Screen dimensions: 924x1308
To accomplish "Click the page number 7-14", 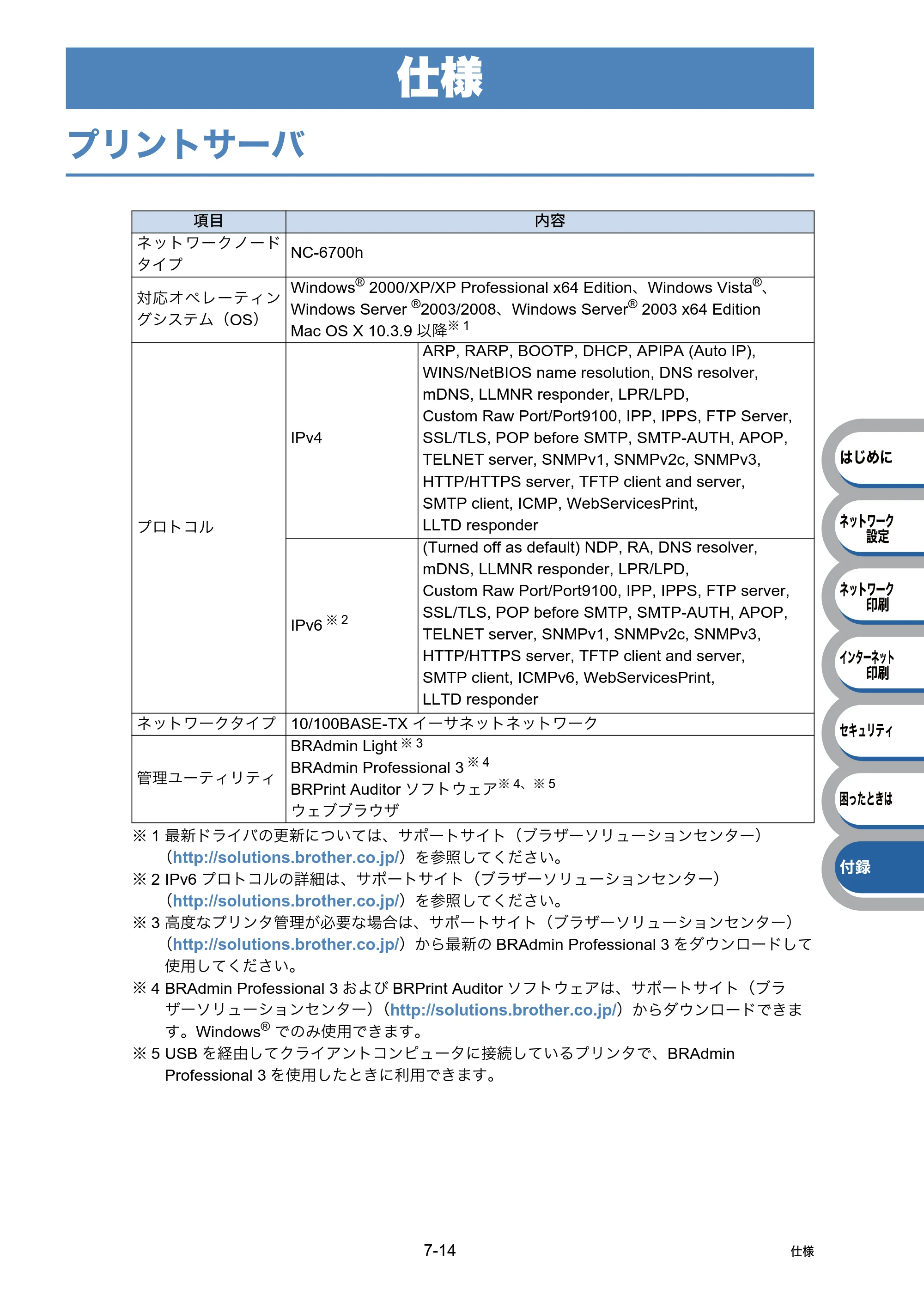I will pyautogui.click(x=440, y=1250).
